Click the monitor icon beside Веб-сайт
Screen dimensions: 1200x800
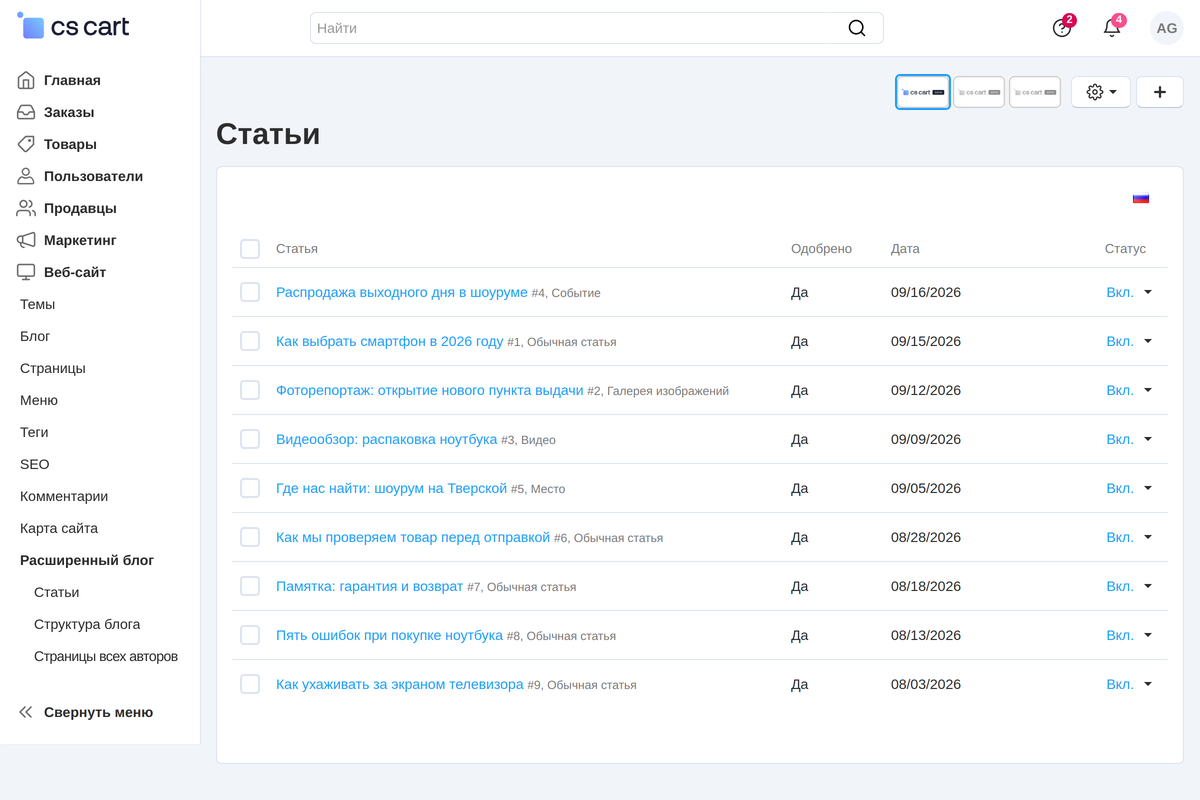26,272
